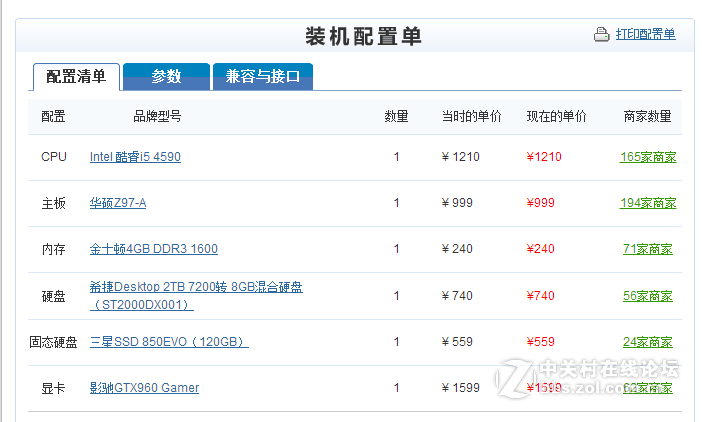Click the 商家数量 column header

coord(648,116)
